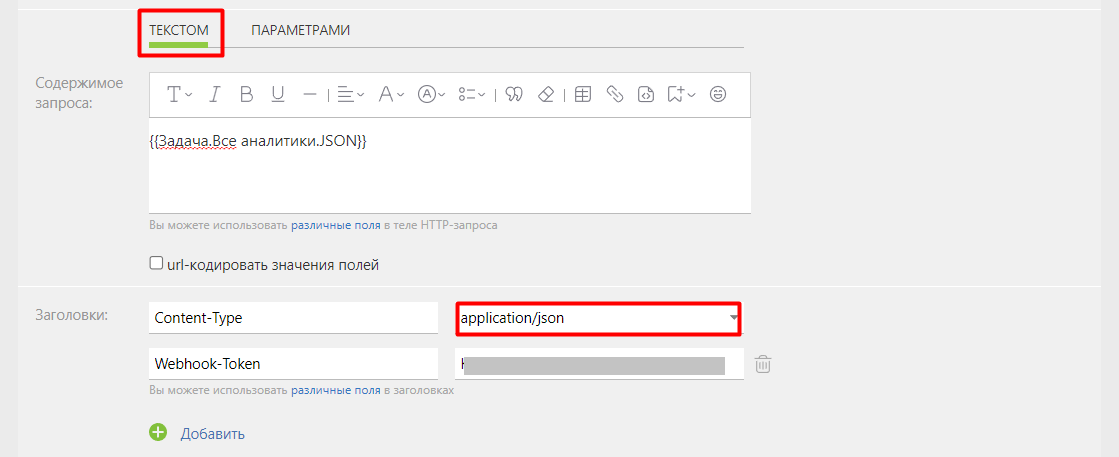Viewport: 1119px width, 457px height.
Task: Switch to the ТЕКСТОМ tab
Action: click(178, 30)
